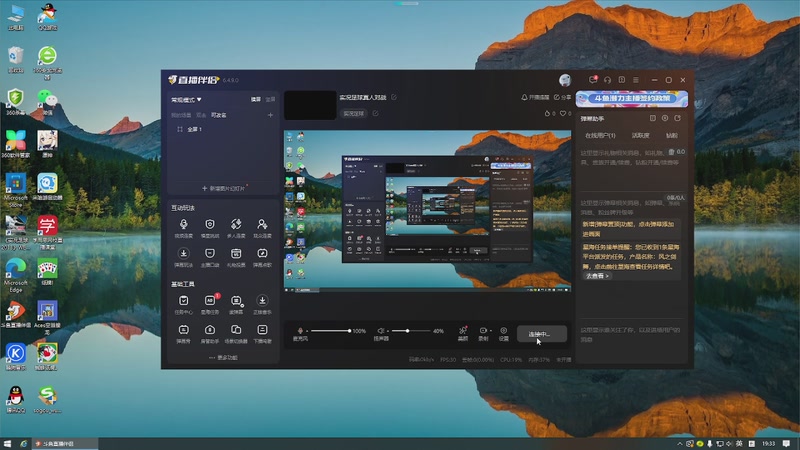Click the 19:33 clock in system tray
This screenshot has height=450, width=800.
768,443
